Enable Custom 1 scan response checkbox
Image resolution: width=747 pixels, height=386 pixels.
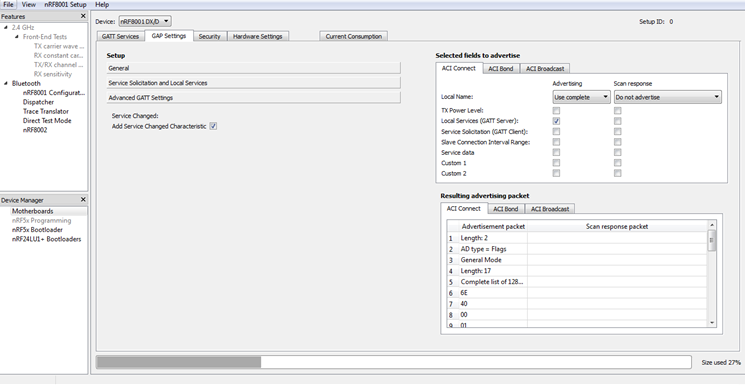(617, 163)
